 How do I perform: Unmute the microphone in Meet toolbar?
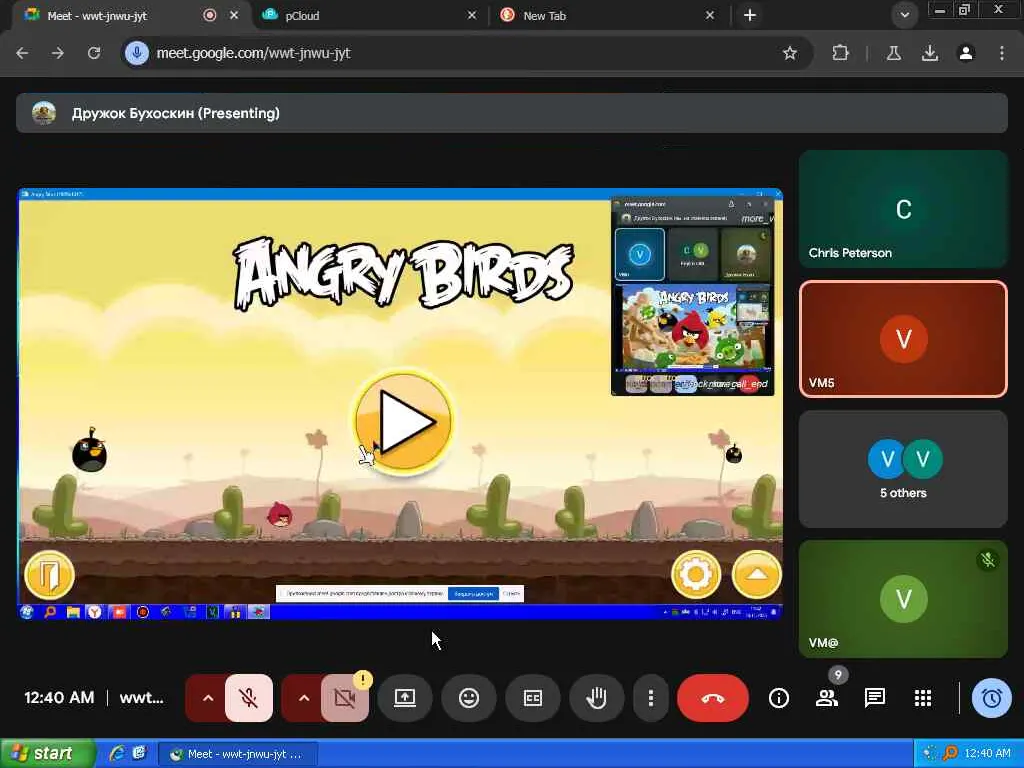point(249,698)
